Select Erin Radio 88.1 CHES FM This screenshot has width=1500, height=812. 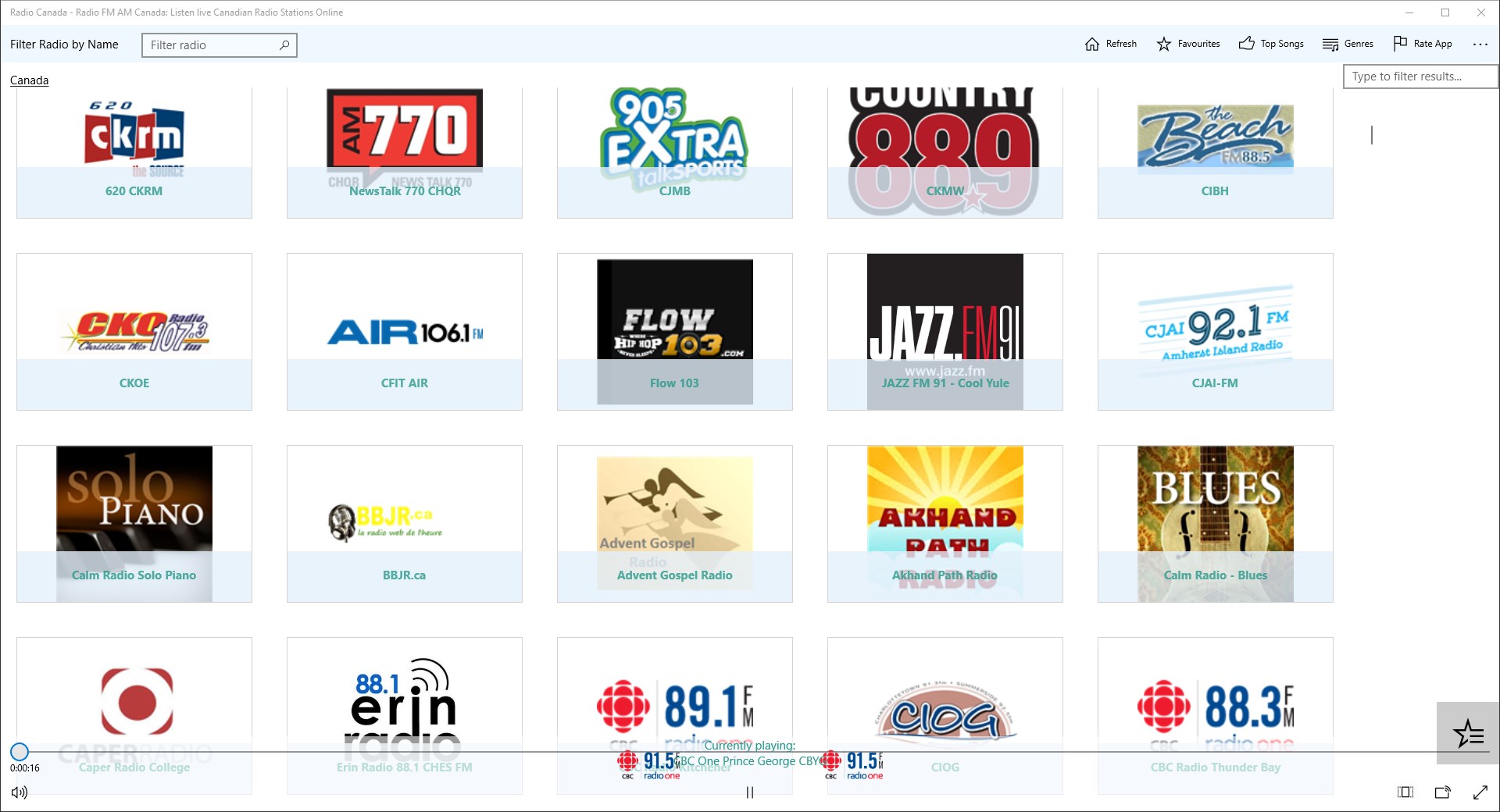pyautogui.click(x=405, y=716)
